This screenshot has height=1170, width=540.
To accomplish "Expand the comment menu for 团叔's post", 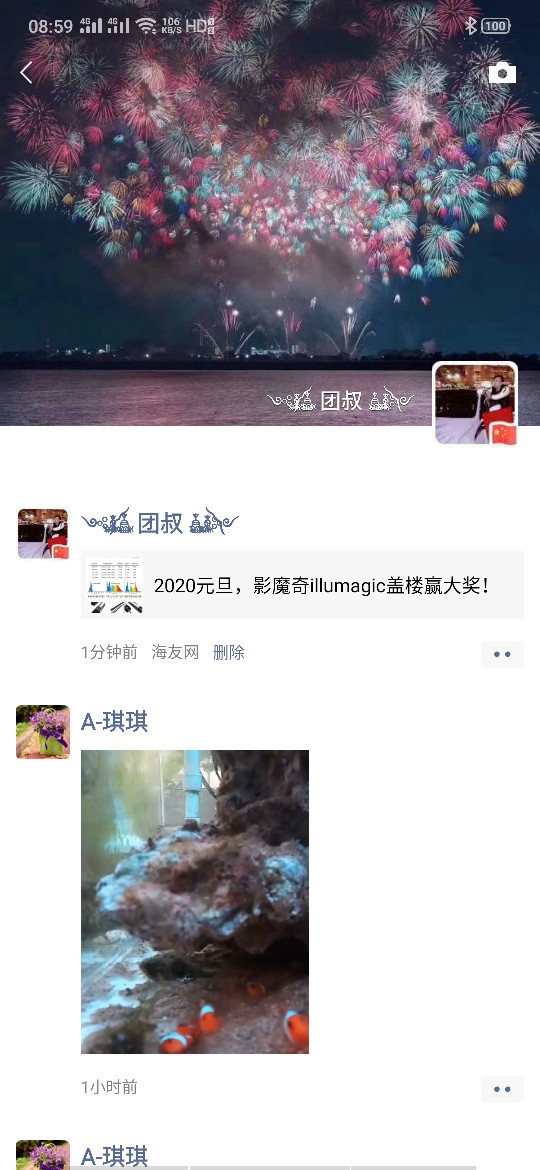I will coord(502,654).
